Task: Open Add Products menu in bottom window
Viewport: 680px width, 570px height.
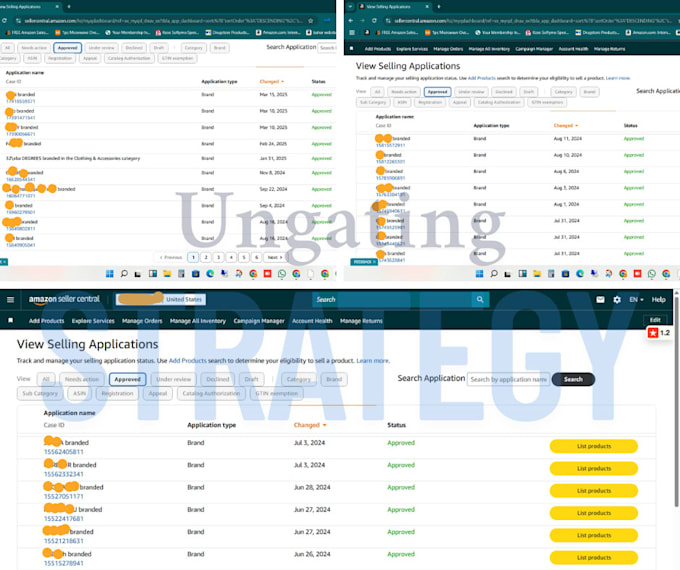Action: pos(46,321)
